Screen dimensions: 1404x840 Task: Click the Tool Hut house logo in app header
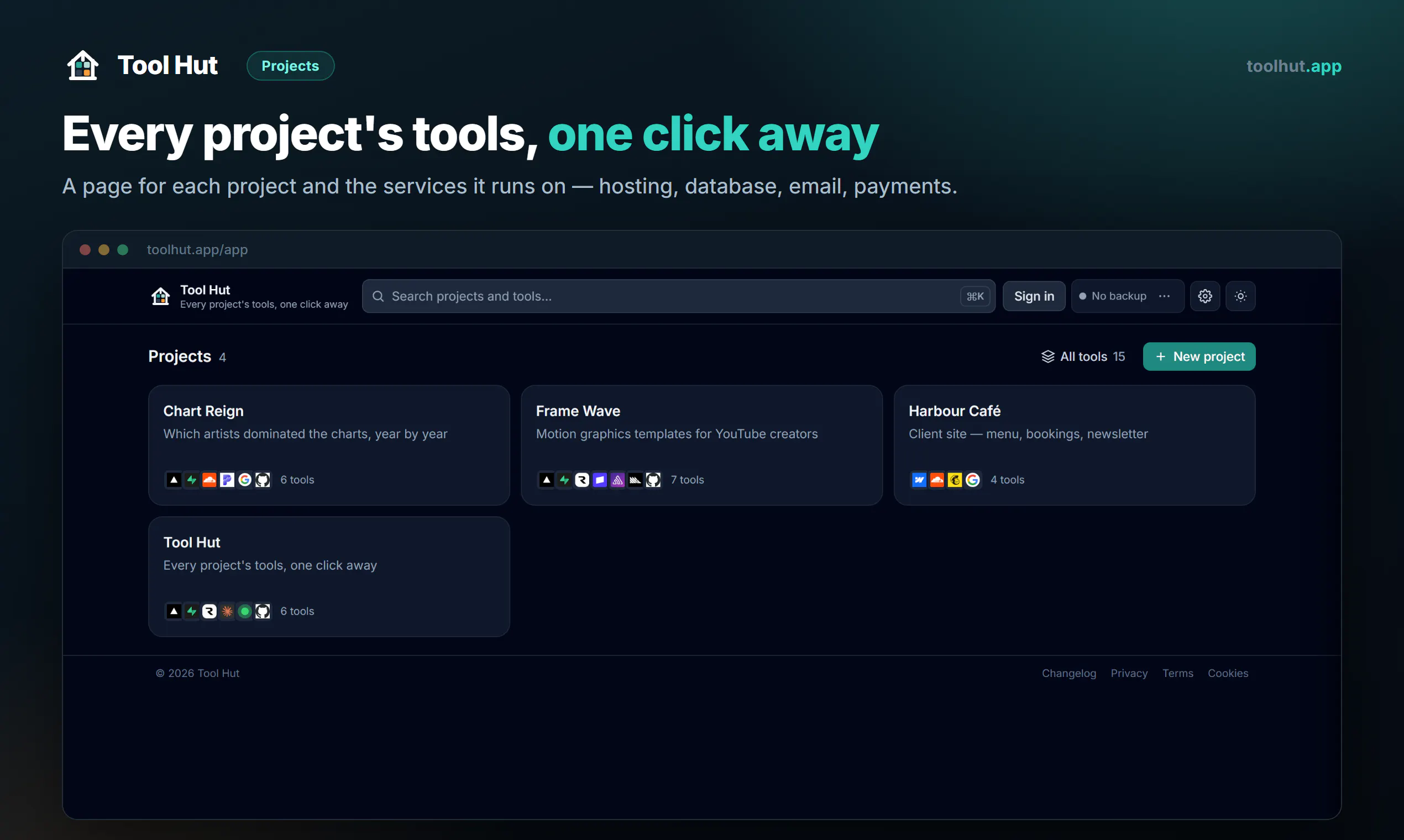point(161,296)
